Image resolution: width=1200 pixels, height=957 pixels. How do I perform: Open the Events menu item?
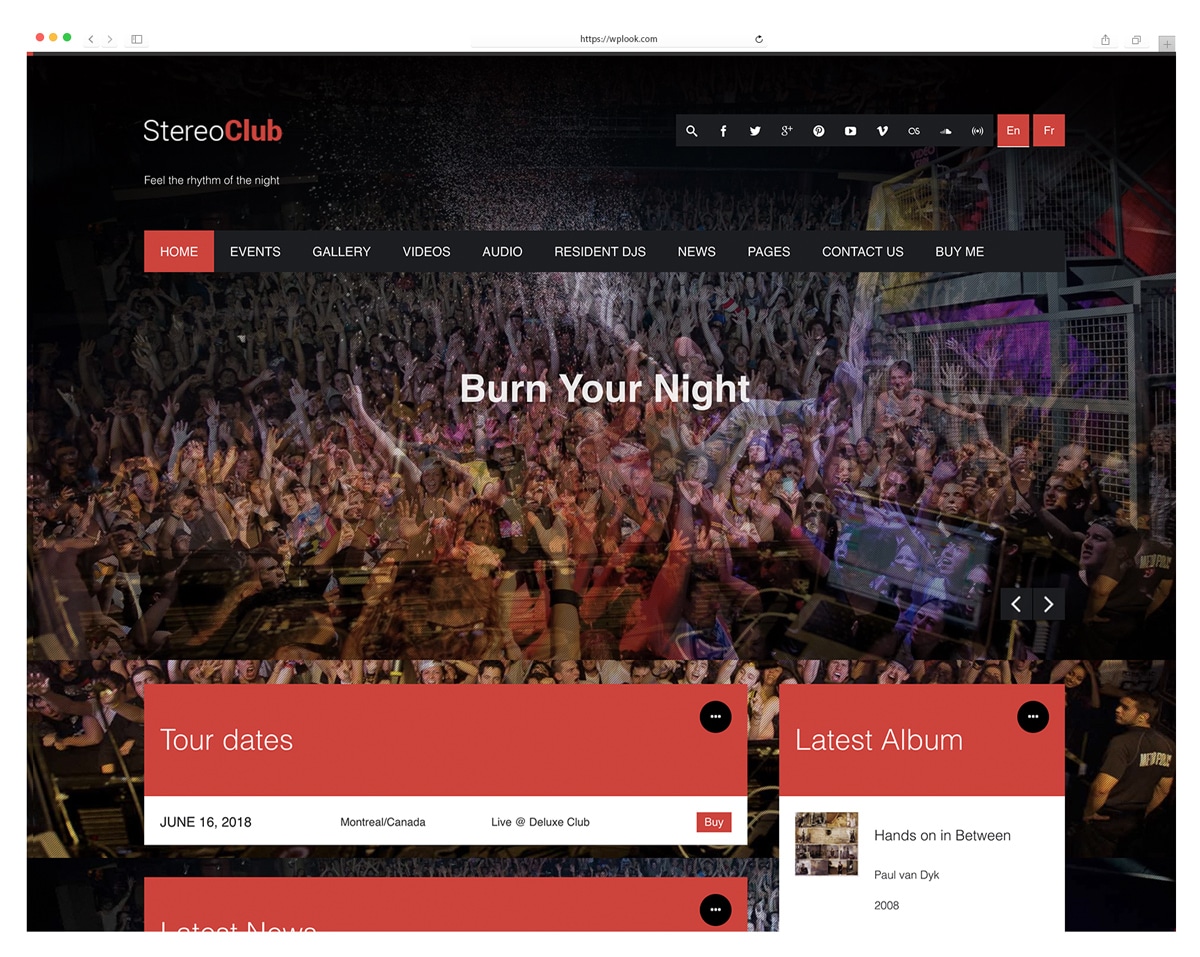tap(255, 252)
